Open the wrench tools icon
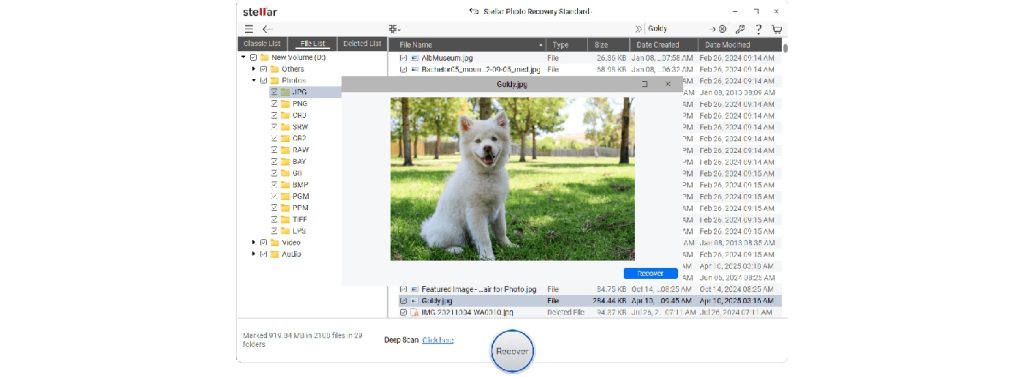Image resolution: width=1024 pixels, height=377 pixels. (x=740, y=29)
